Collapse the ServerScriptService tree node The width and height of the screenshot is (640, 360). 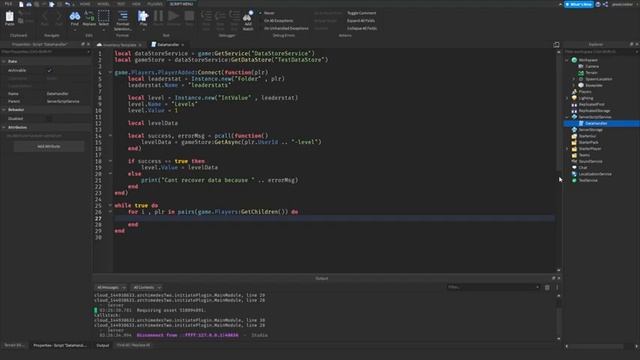(x=567, y=117)
